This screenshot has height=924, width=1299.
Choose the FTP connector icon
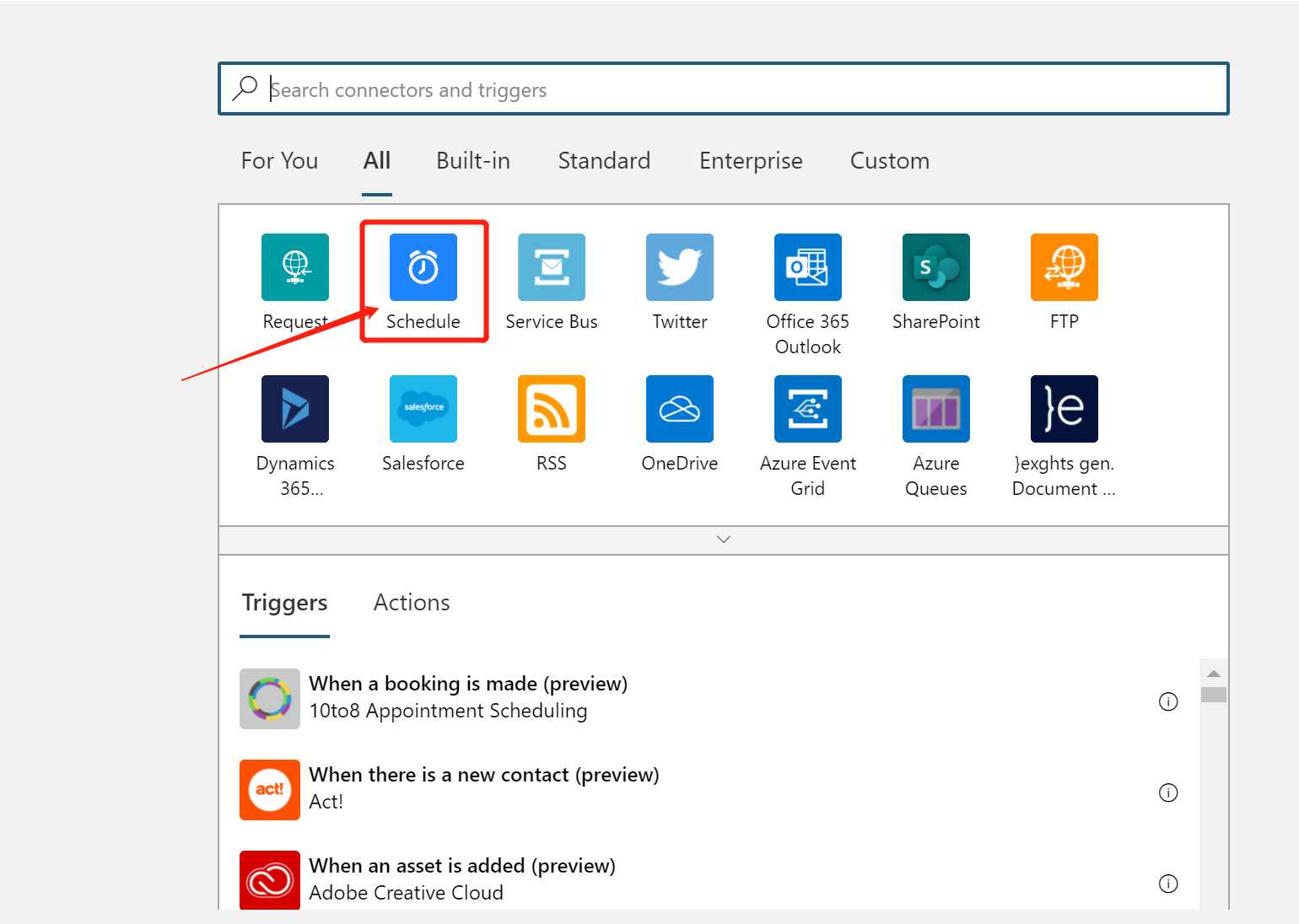pyautogui.click(x=1065, y=267)
